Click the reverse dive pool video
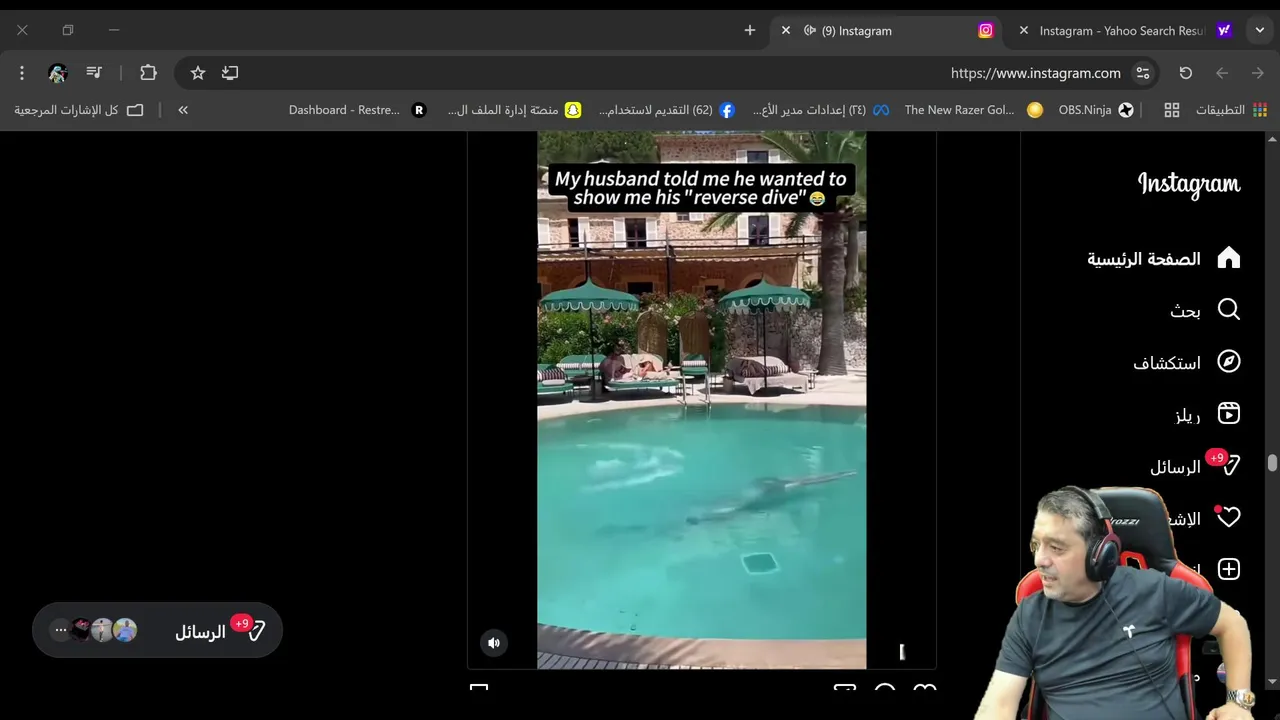This screenshot has width=1280, height=720. [x=702, y=400]
